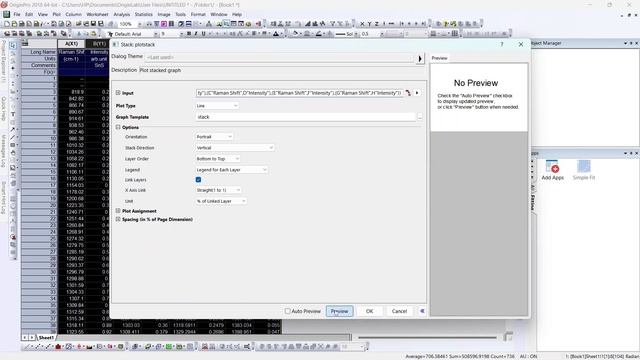Open the Plot menu

pyautogui.click(x=56, y=14)
